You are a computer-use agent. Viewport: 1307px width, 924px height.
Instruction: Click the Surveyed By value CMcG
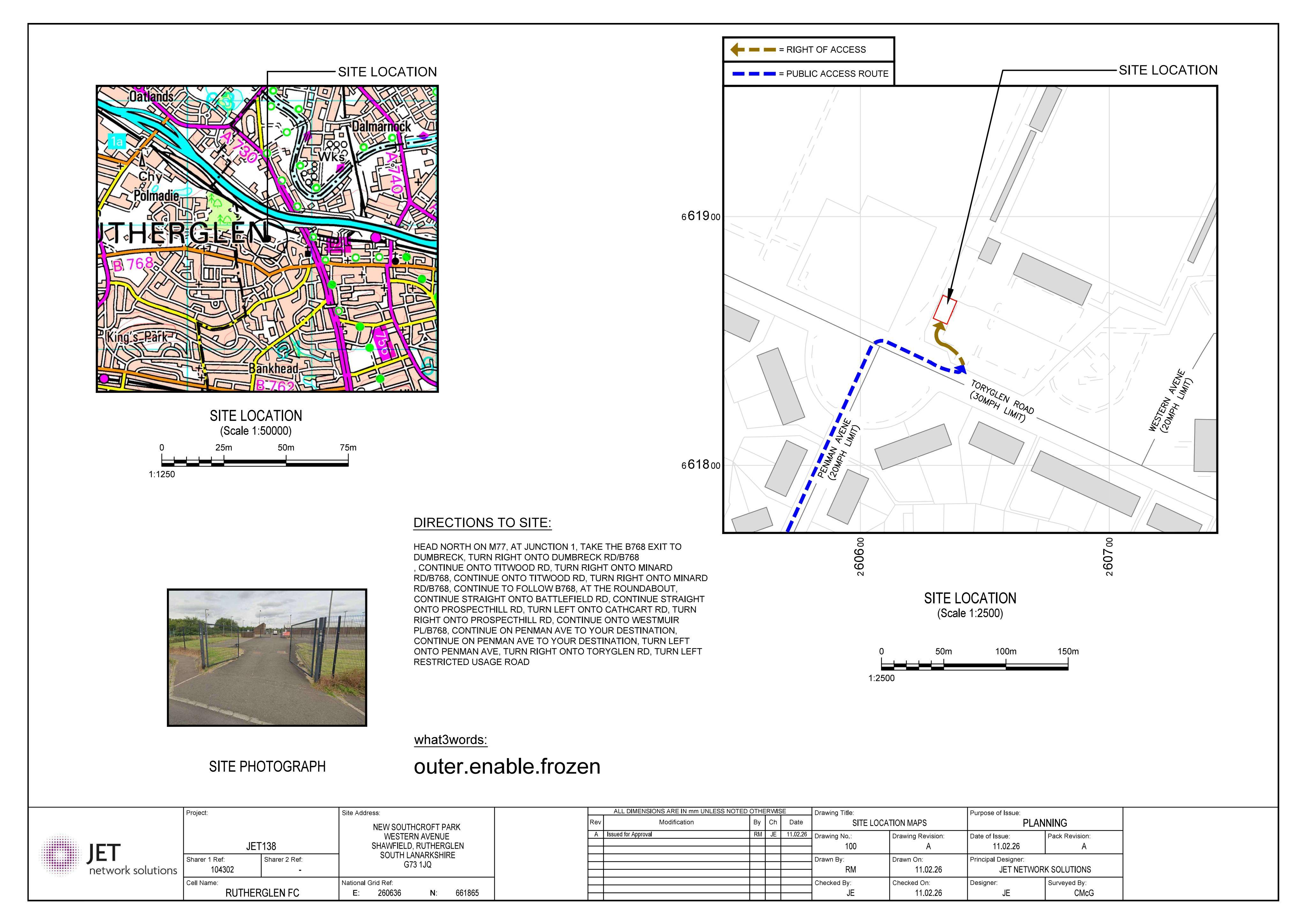point(1084,893)
